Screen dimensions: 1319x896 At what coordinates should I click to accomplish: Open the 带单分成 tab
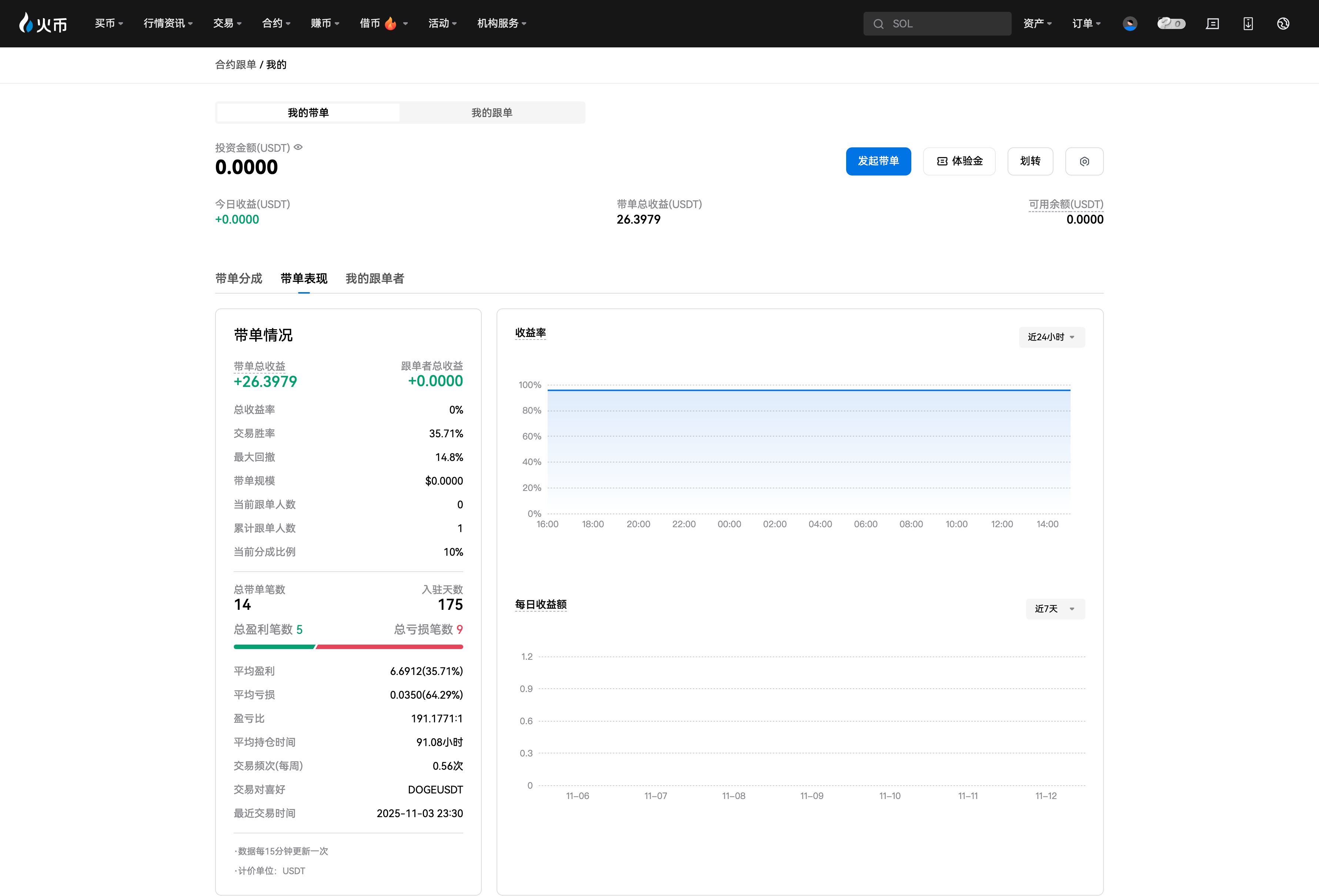click(238, 278)
